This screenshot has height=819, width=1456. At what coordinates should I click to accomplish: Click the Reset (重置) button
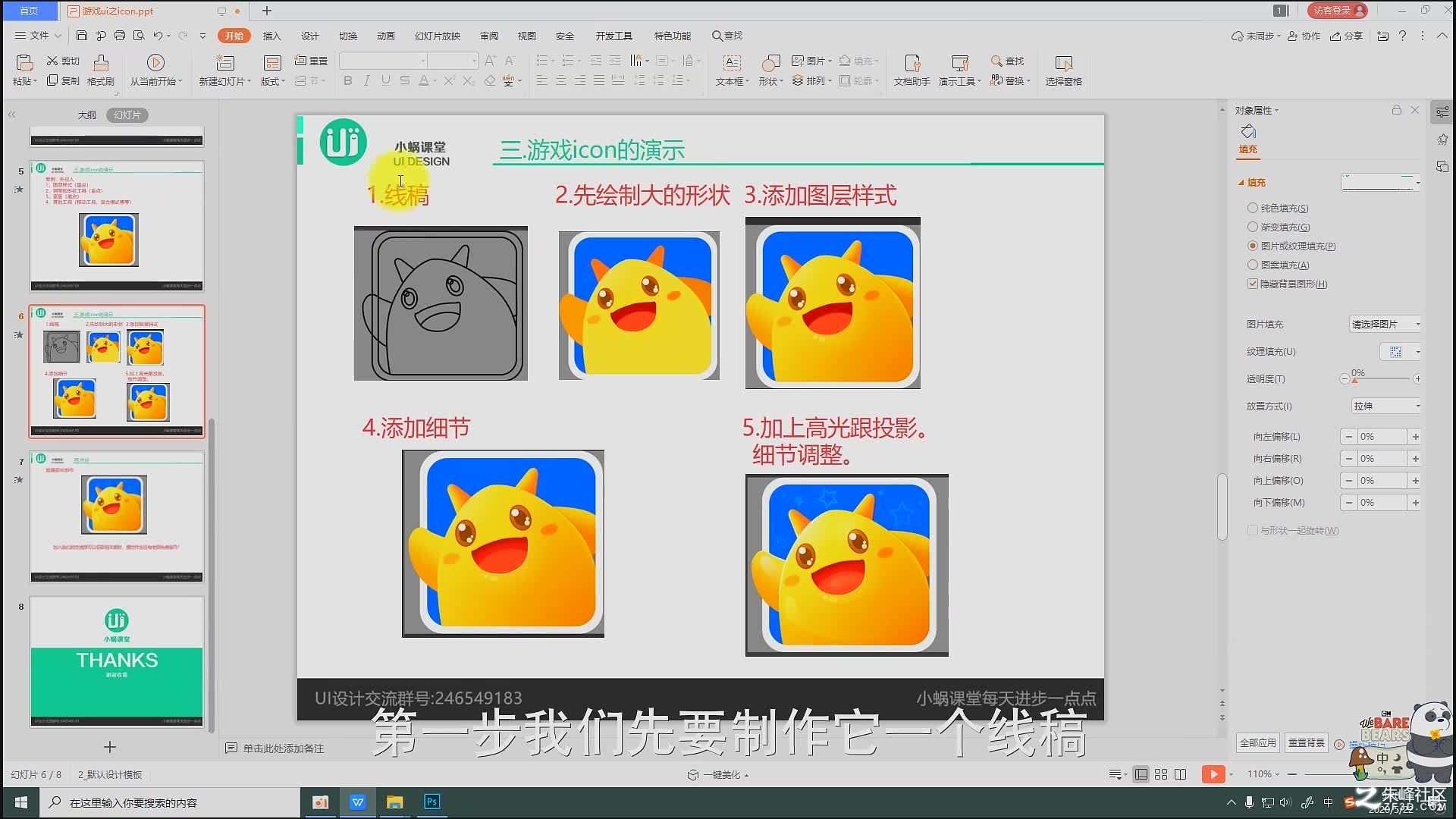click(311, 61)
